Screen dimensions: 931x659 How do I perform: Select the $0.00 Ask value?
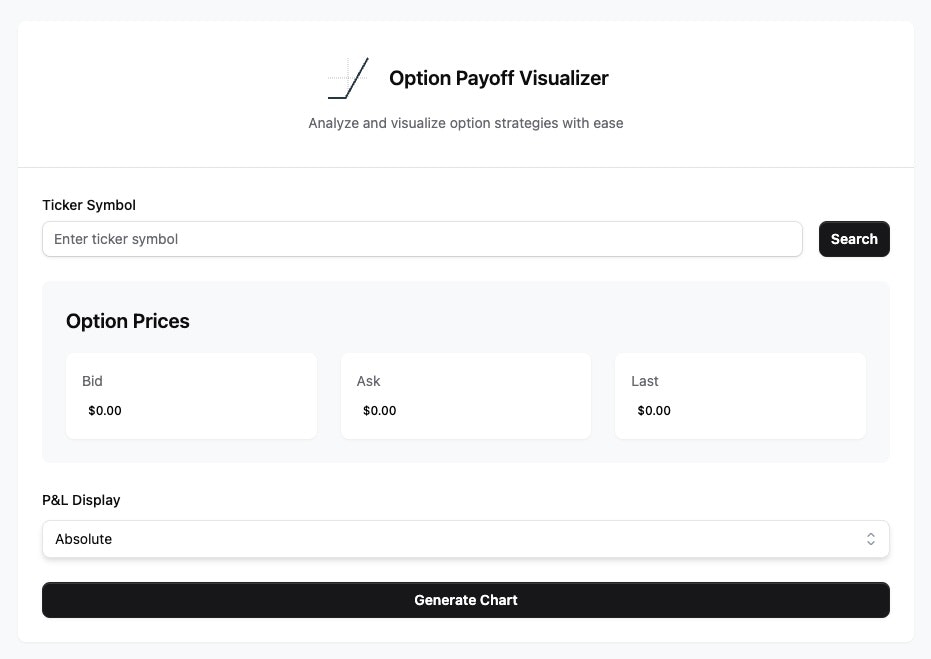coord(379,410)
